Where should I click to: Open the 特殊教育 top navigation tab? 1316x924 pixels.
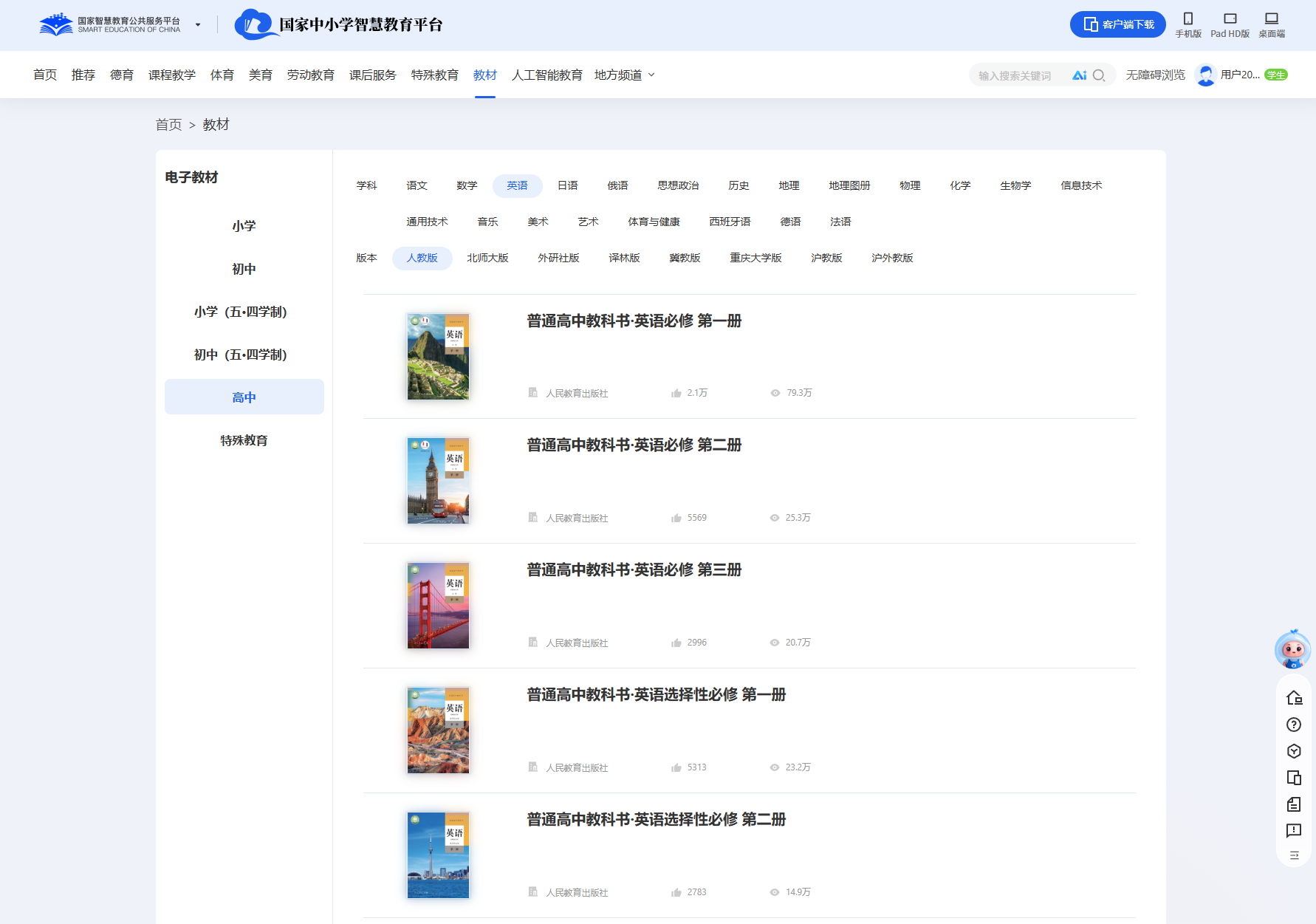click(x=434, y=75)
